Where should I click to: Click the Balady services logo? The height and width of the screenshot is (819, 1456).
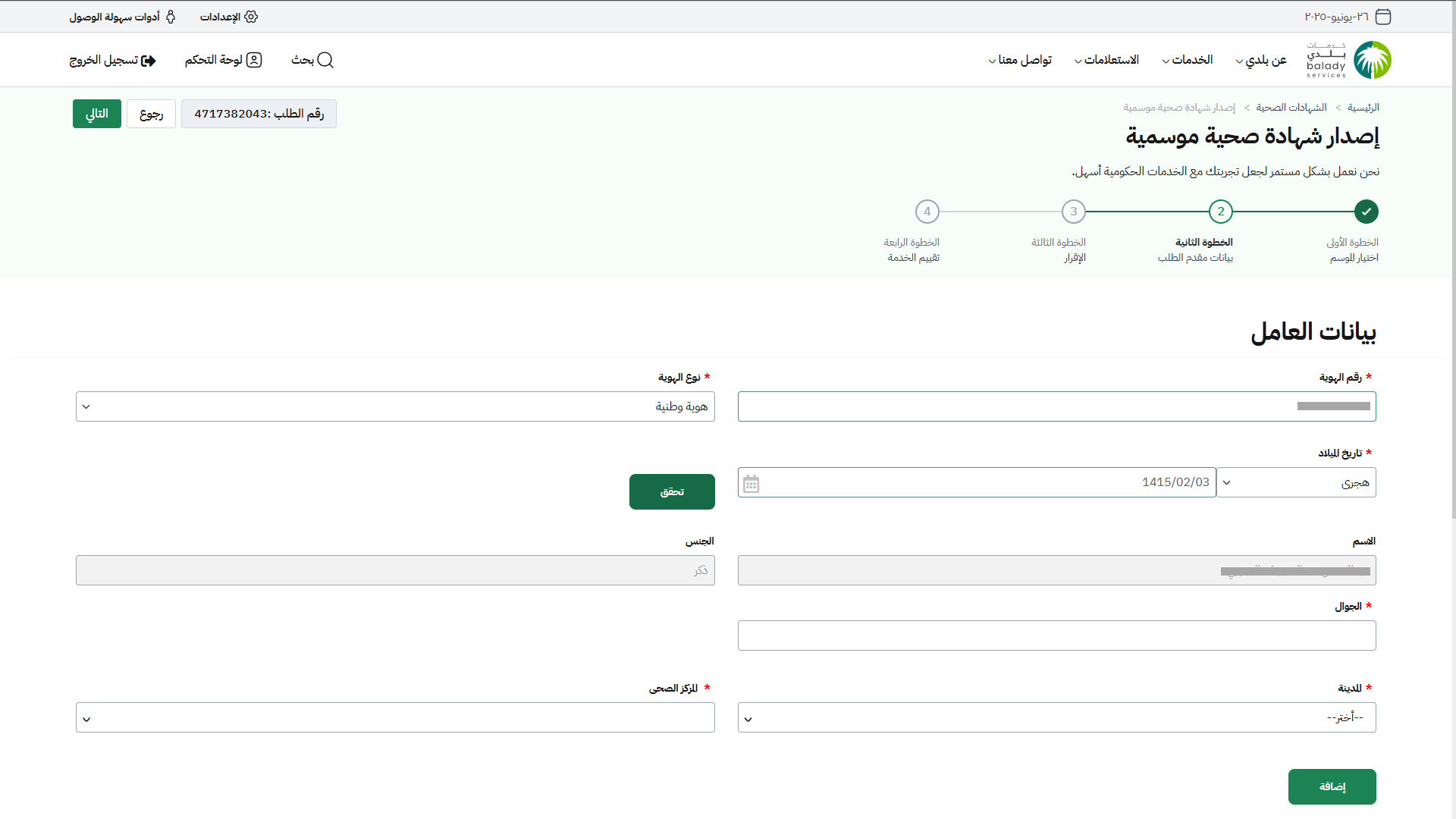1349,60
